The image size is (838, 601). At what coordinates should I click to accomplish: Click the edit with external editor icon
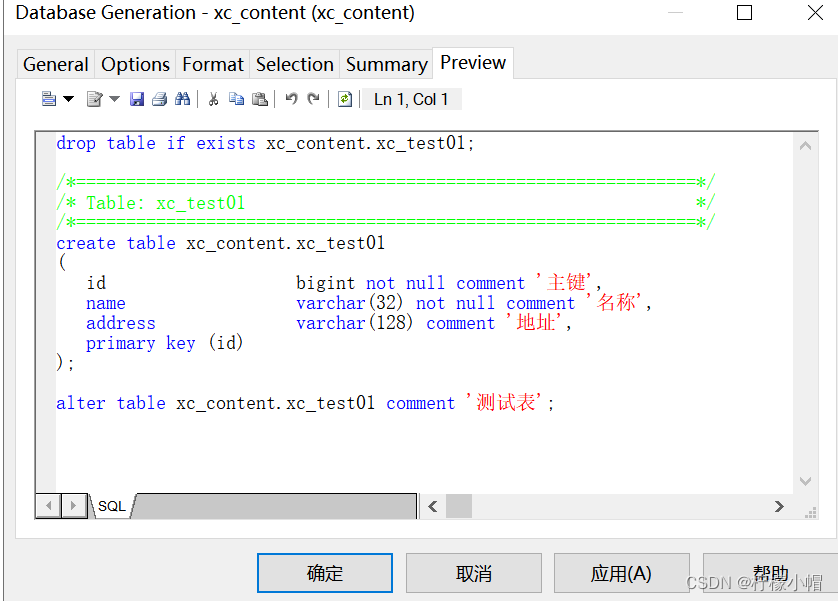[94, 99]
